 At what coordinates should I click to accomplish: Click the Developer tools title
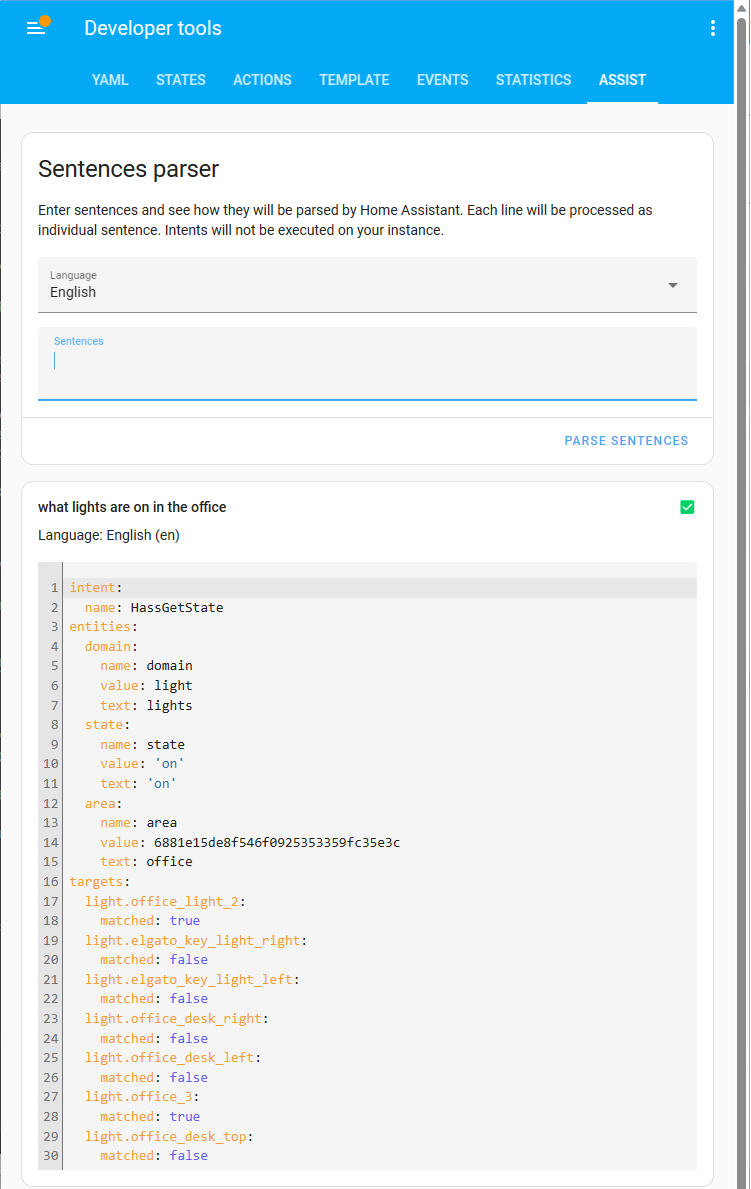pos(152,27)
